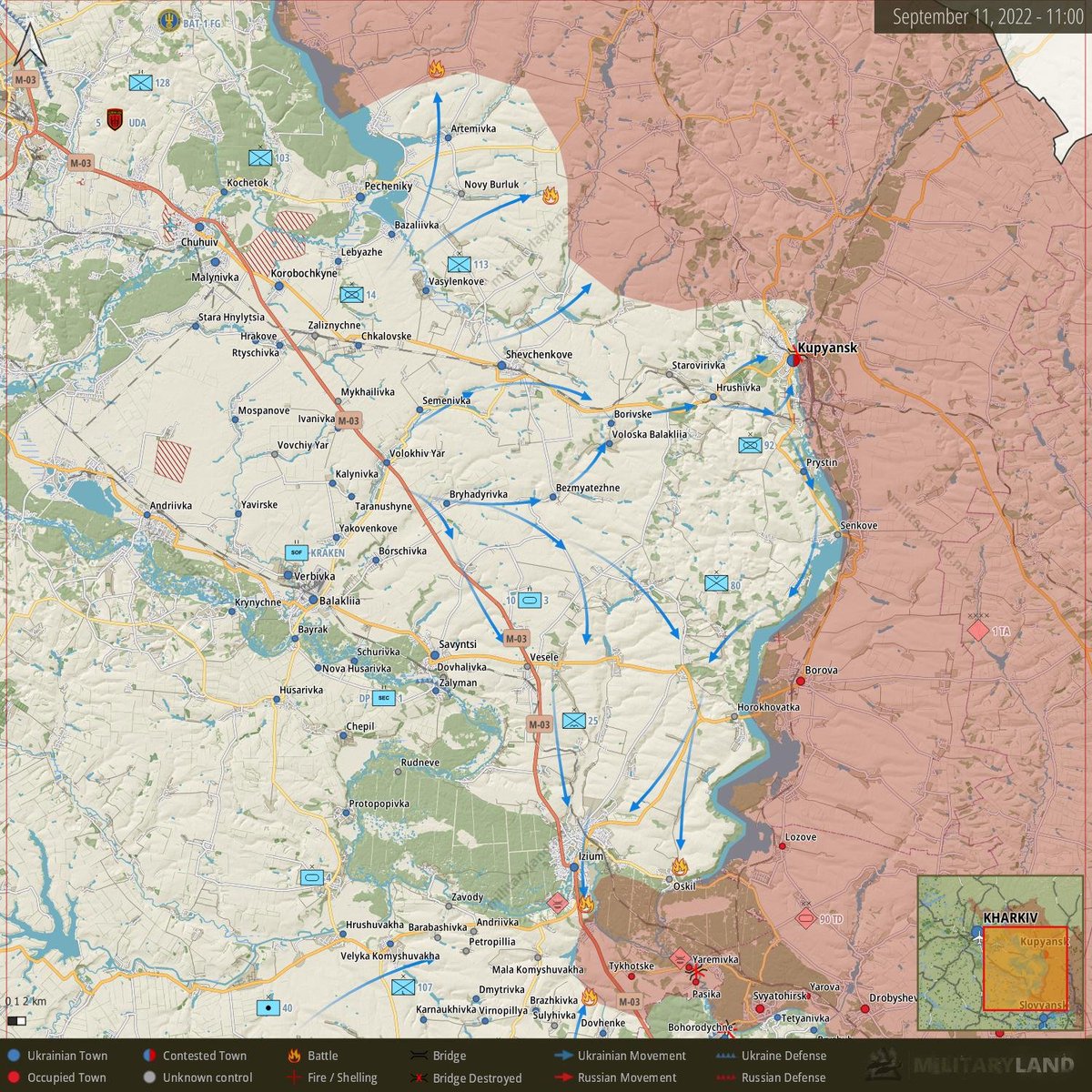Click the Izium town label
The image size is (1092, 1092).
tap(592, 856)
